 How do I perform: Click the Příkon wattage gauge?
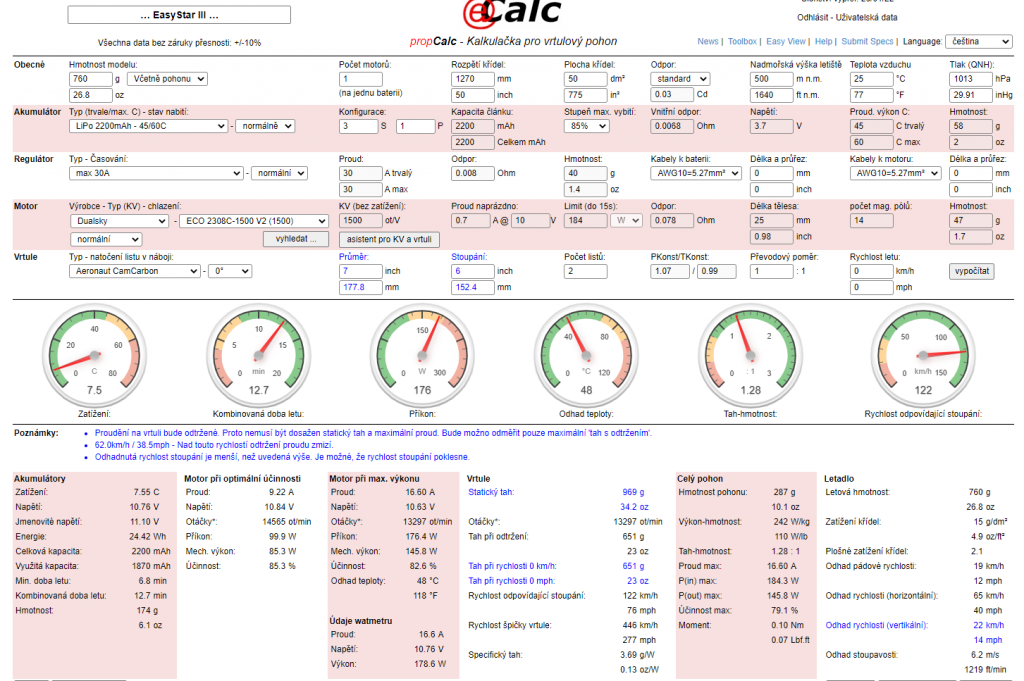pyautogui.click(x=421, y=353)
